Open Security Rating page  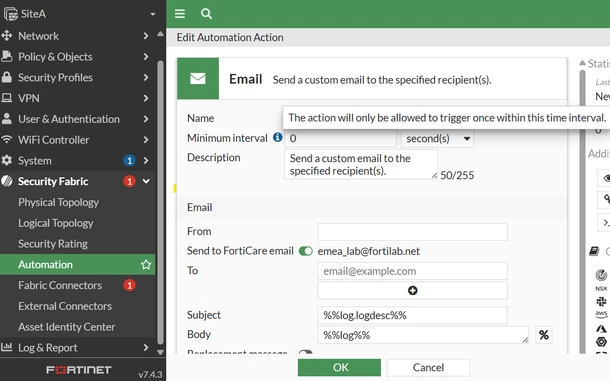pos(53,244)
